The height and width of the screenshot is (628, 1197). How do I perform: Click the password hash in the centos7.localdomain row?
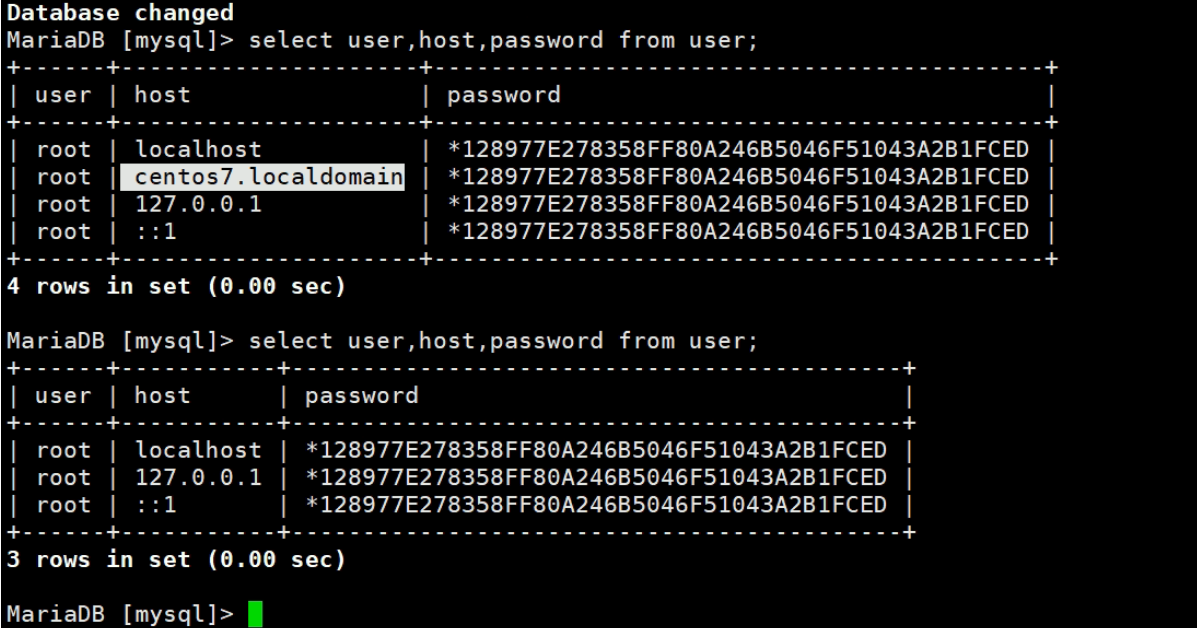[x=737, y=177]
